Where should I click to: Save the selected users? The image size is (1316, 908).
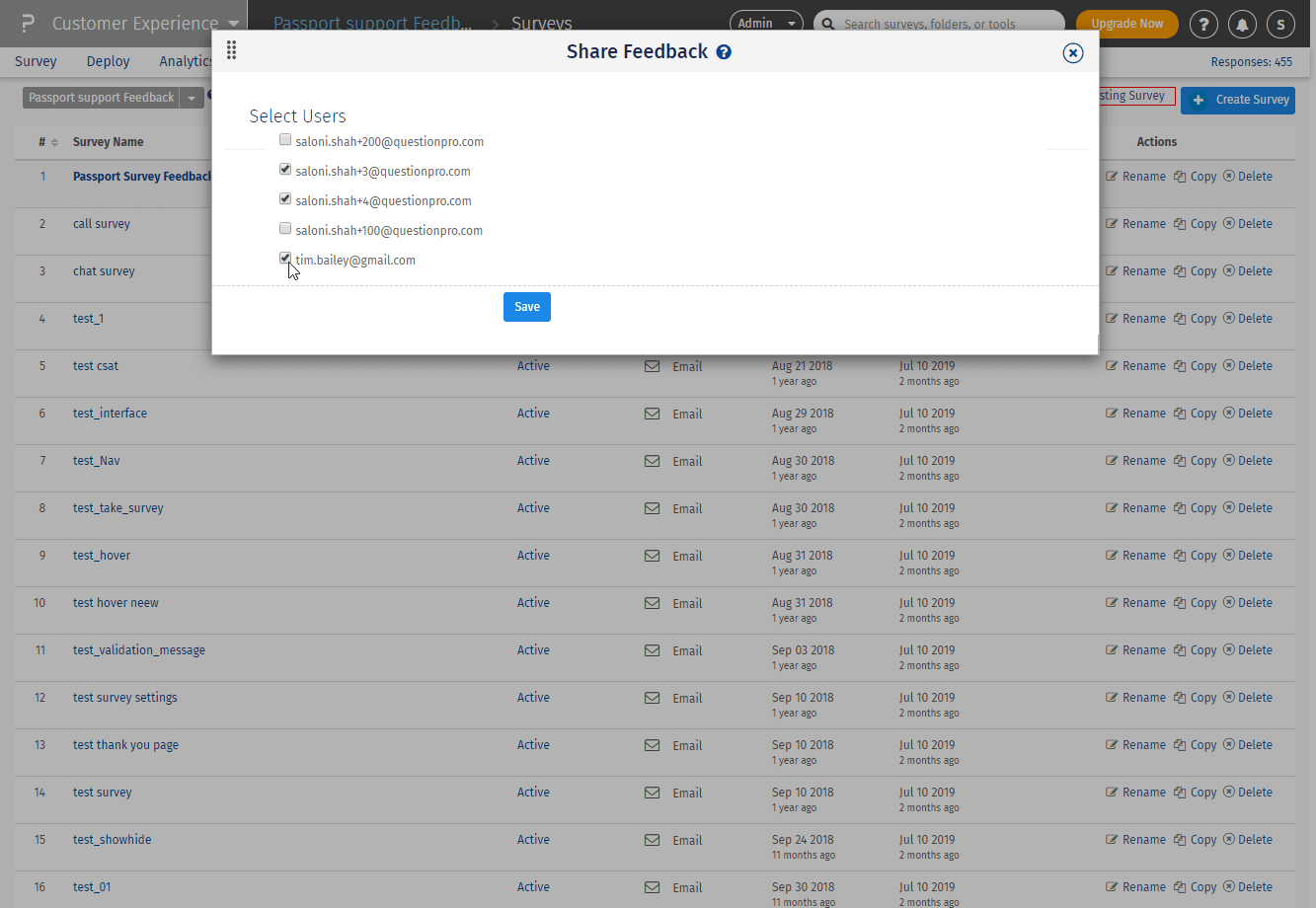coord(527,307)
